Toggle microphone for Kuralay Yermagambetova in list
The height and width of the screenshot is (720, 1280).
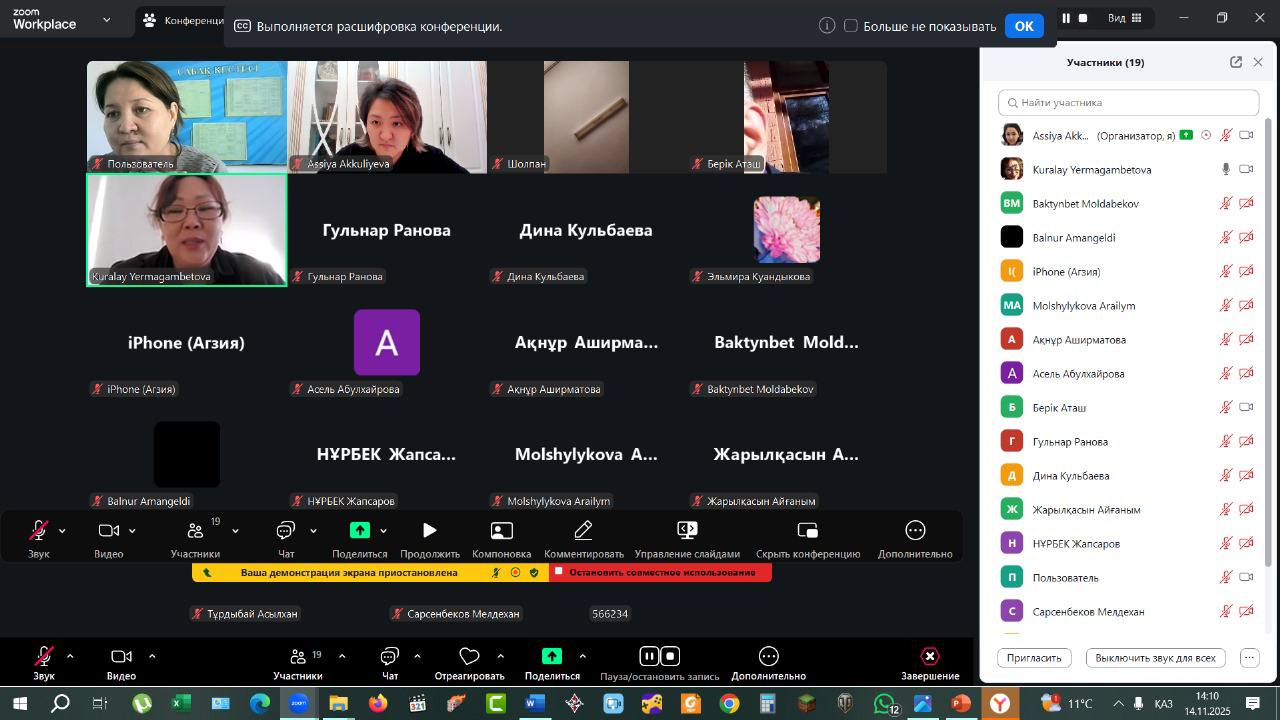[1225, 170]
